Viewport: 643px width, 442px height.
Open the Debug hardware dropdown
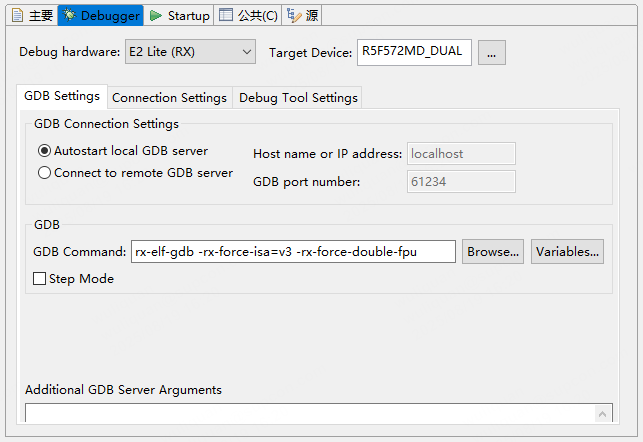[190, 52]
